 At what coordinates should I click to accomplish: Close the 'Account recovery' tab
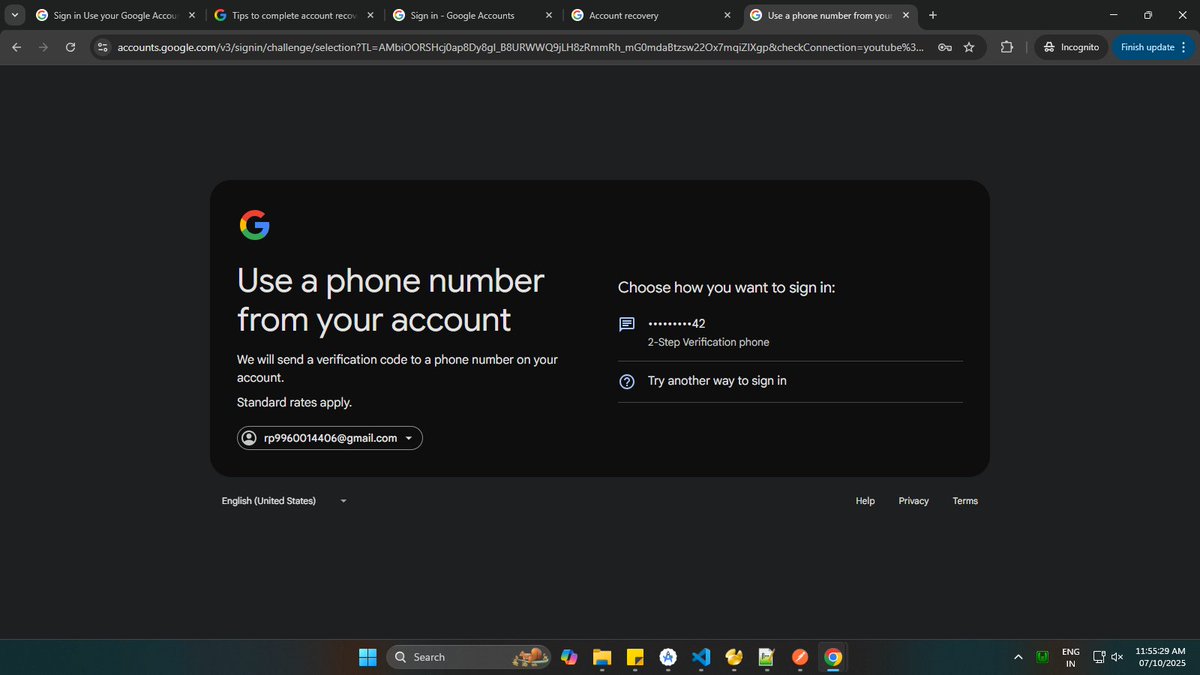pos(727,15)
